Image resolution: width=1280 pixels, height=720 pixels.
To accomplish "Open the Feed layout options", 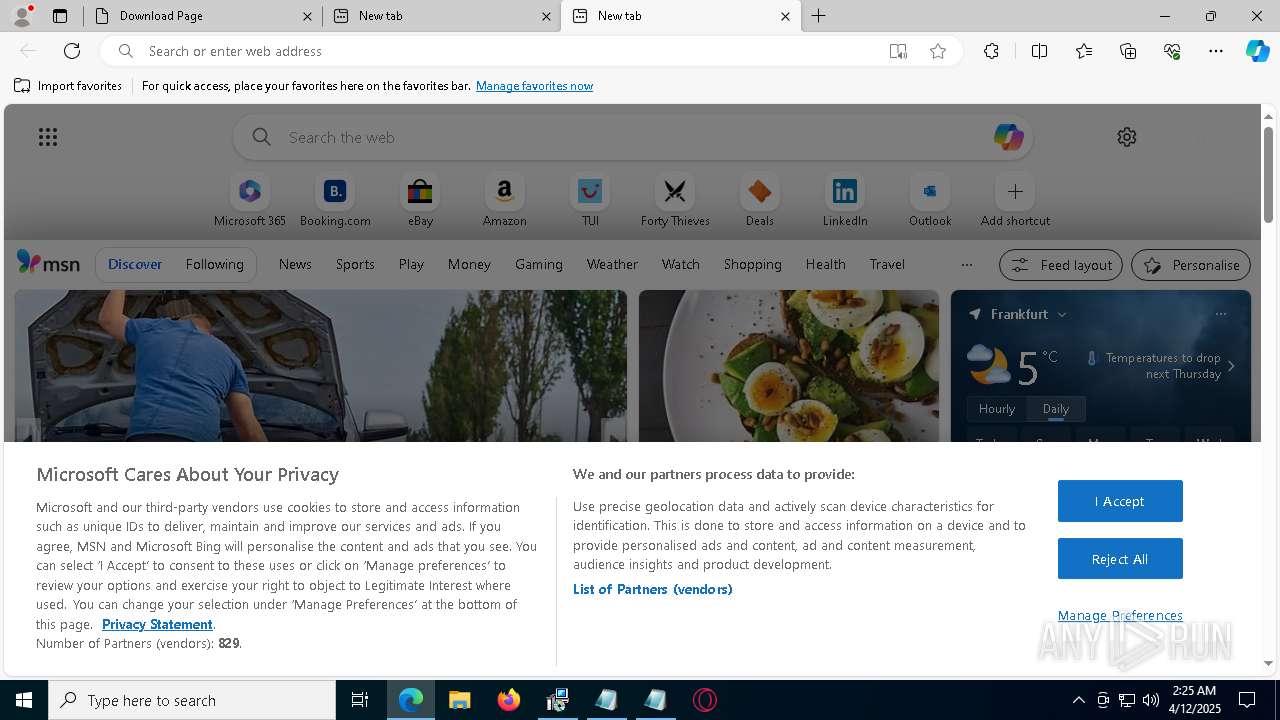I will (1061, 265).
